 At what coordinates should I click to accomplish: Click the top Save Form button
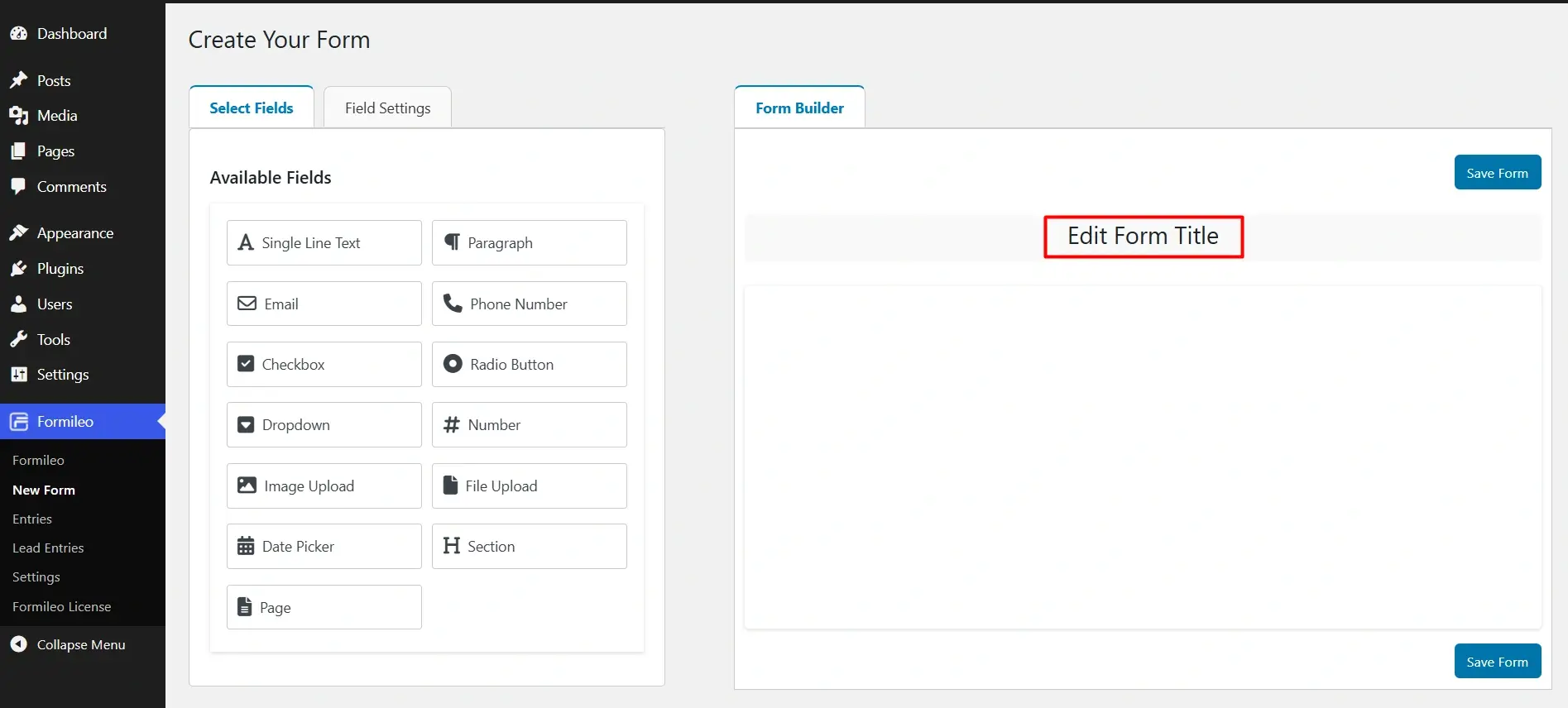point(1497,173)
